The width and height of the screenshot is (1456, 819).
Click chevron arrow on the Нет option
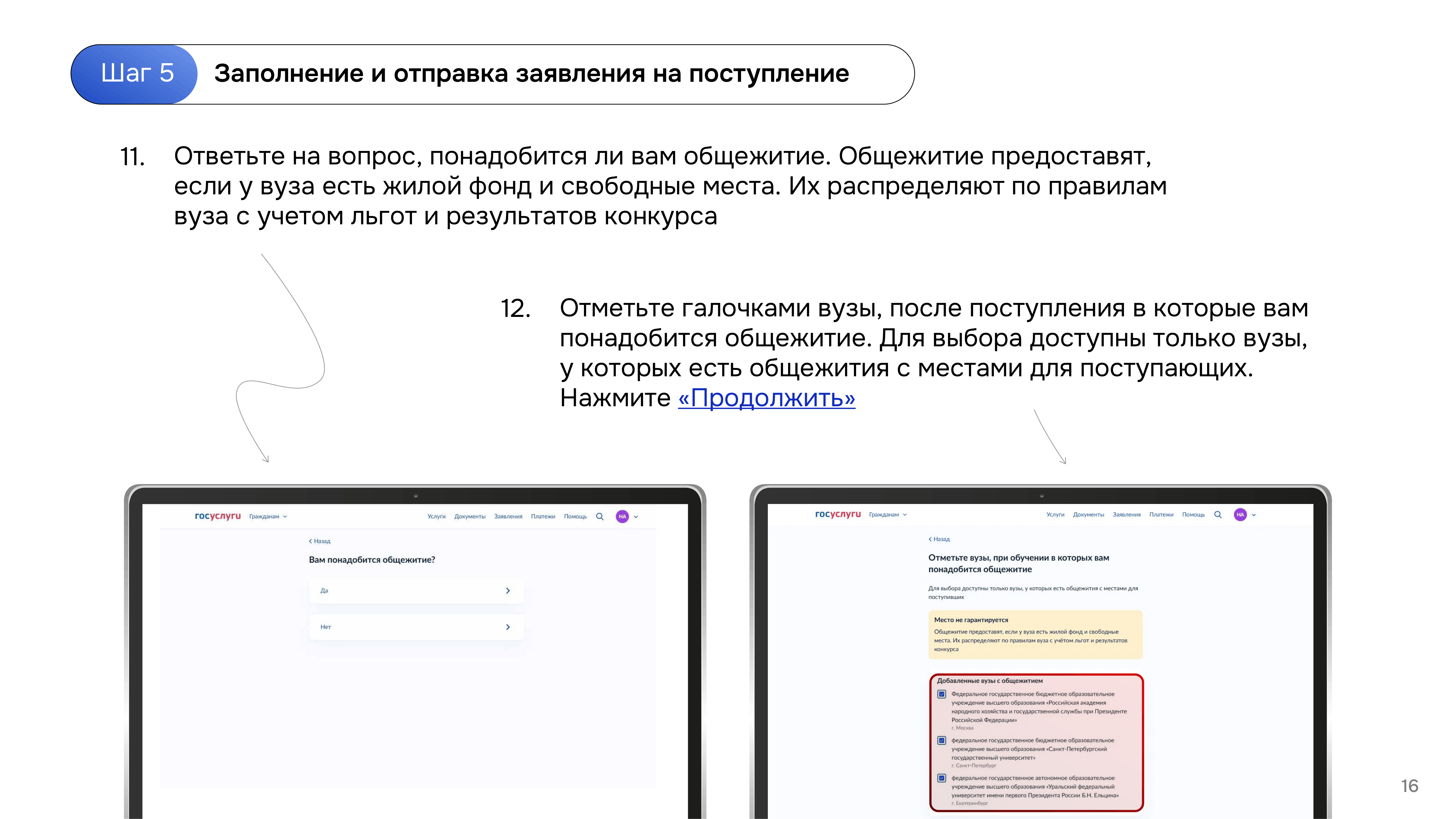pos(508,627)
